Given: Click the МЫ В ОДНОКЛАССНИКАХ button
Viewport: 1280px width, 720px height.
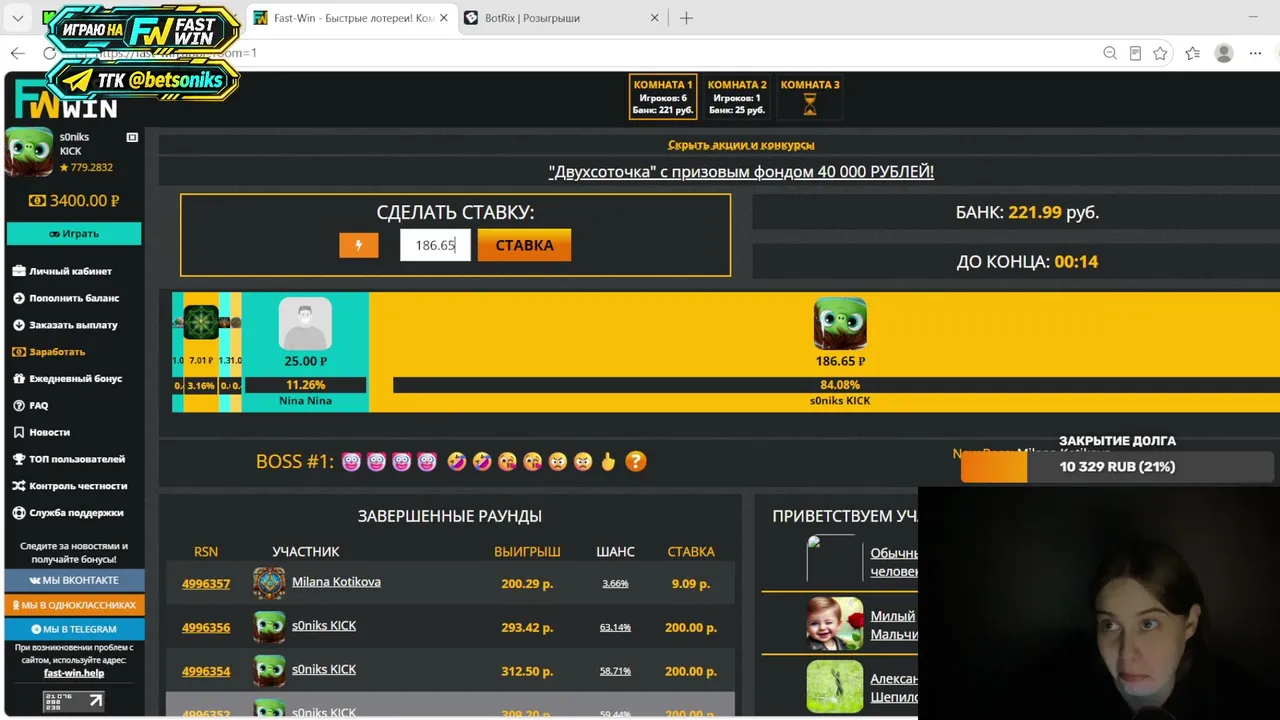Looking at the screenshot, I should tap(74, 605).
